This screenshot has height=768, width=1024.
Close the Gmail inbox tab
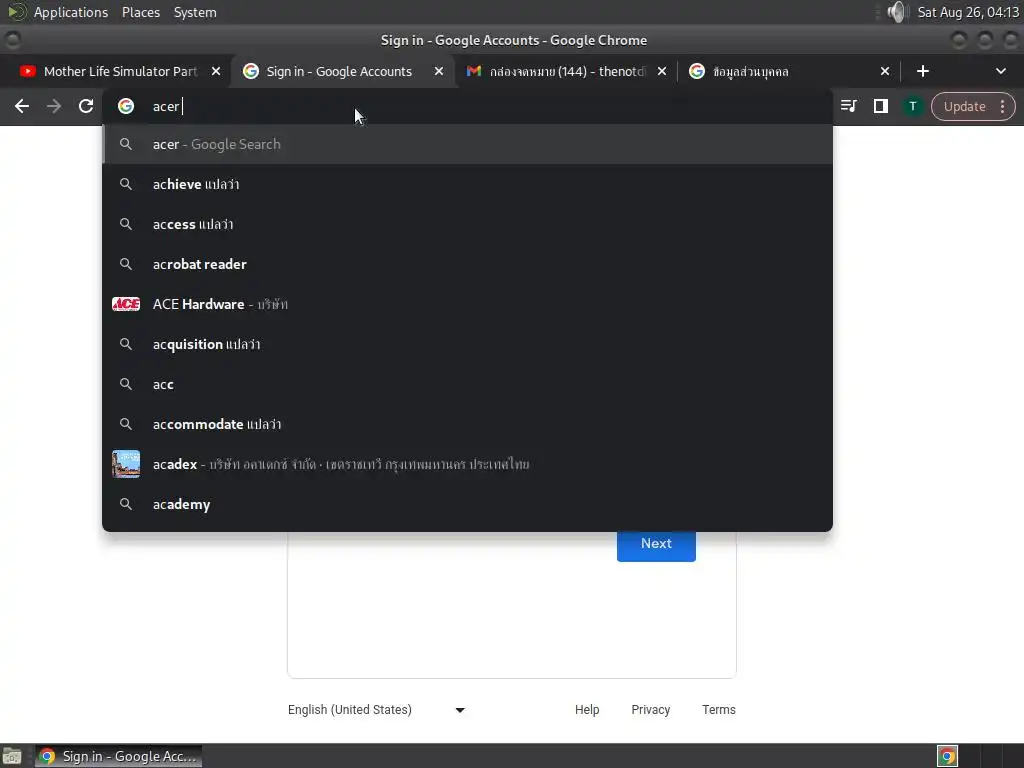(x=662, y=71)
